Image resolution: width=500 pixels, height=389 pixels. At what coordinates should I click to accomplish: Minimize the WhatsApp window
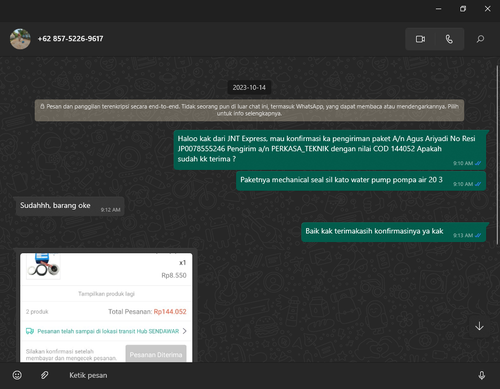(439, 9)
